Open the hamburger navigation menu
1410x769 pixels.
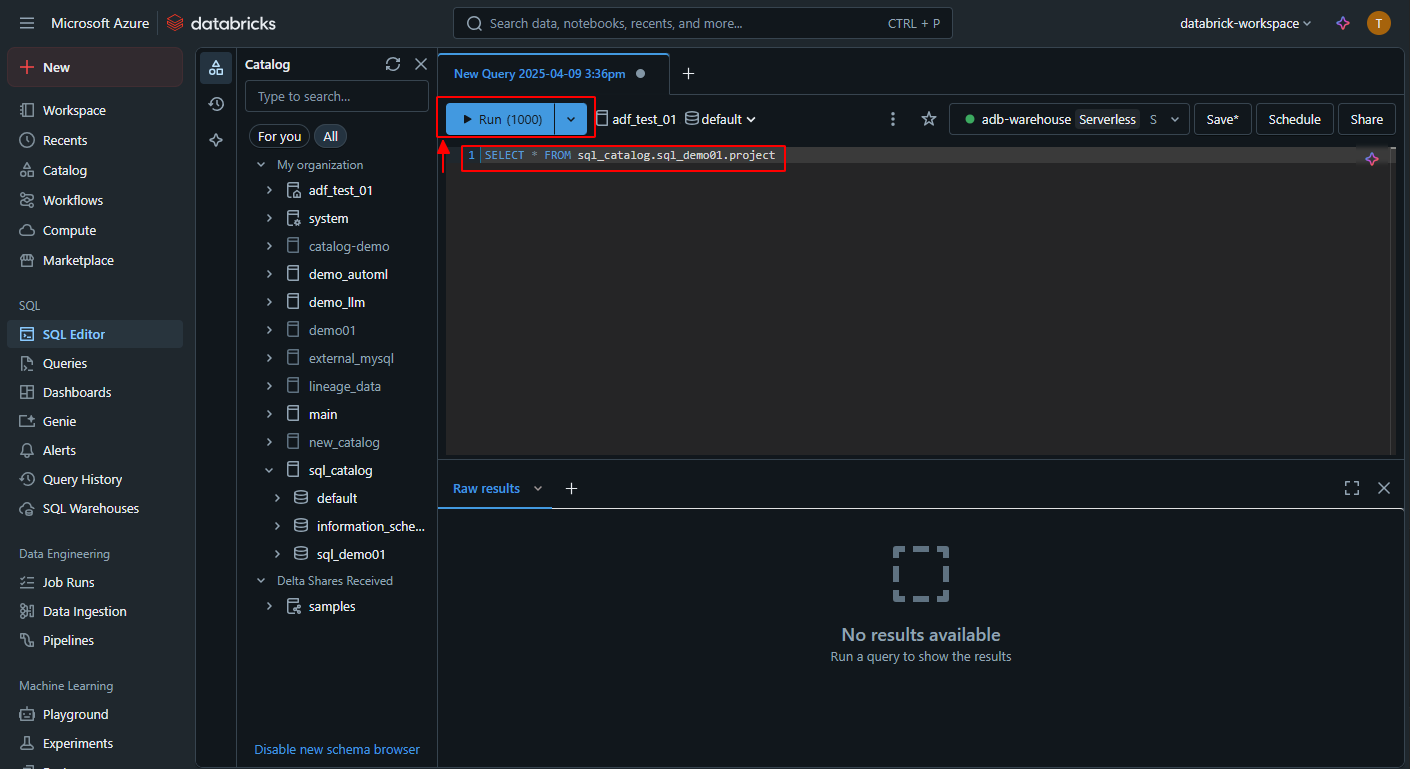tap(27, 23)
